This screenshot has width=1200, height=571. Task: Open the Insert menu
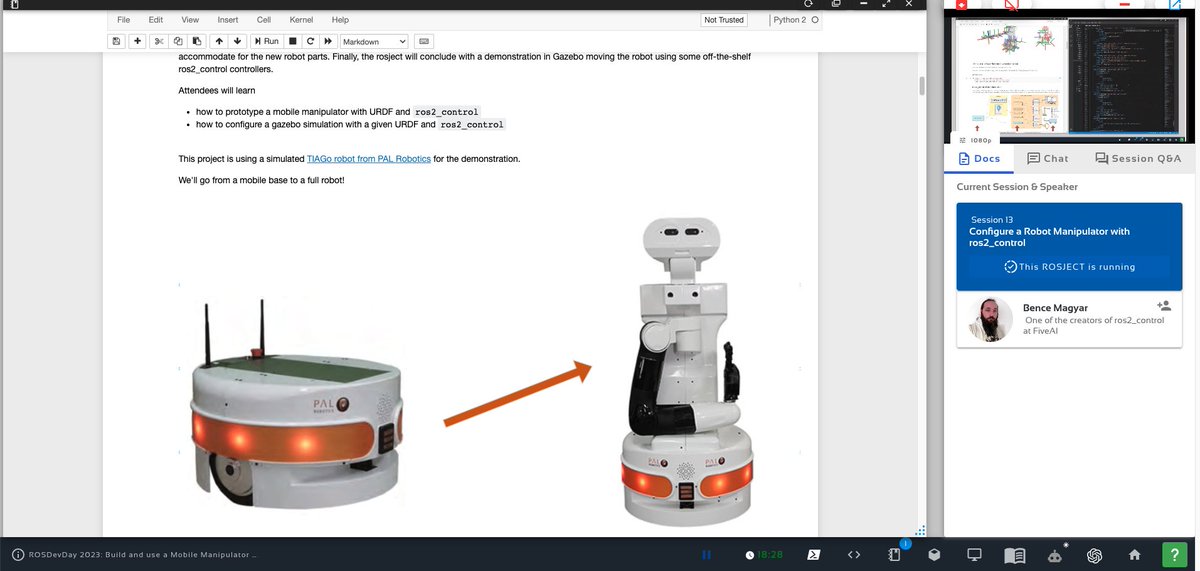pyautogui.click(x=228, y=20)
